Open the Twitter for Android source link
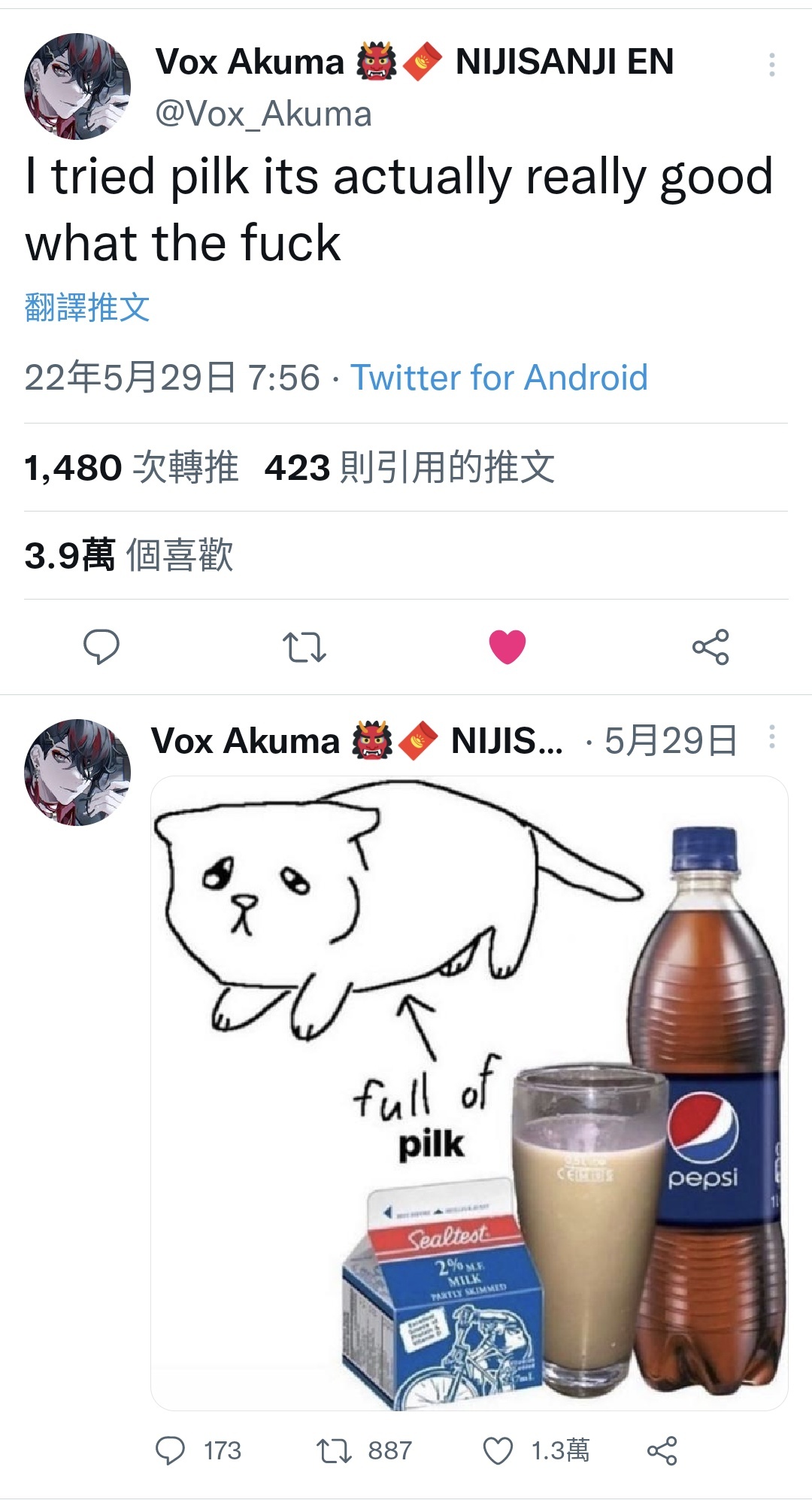Viewport: 812px width, 1500px height. coord(499,378)
